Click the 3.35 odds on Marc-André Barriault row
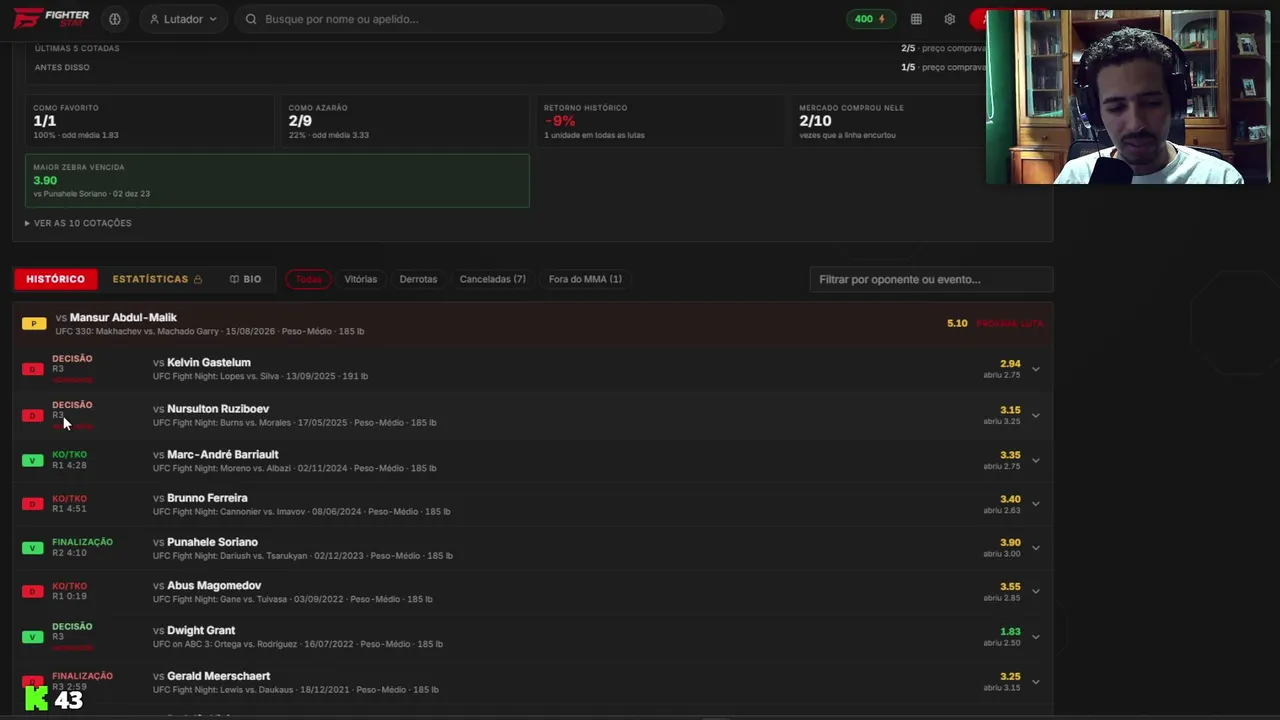Image resolution: width=1280 pixels, height=720 pixels. tap(1010, 455)
